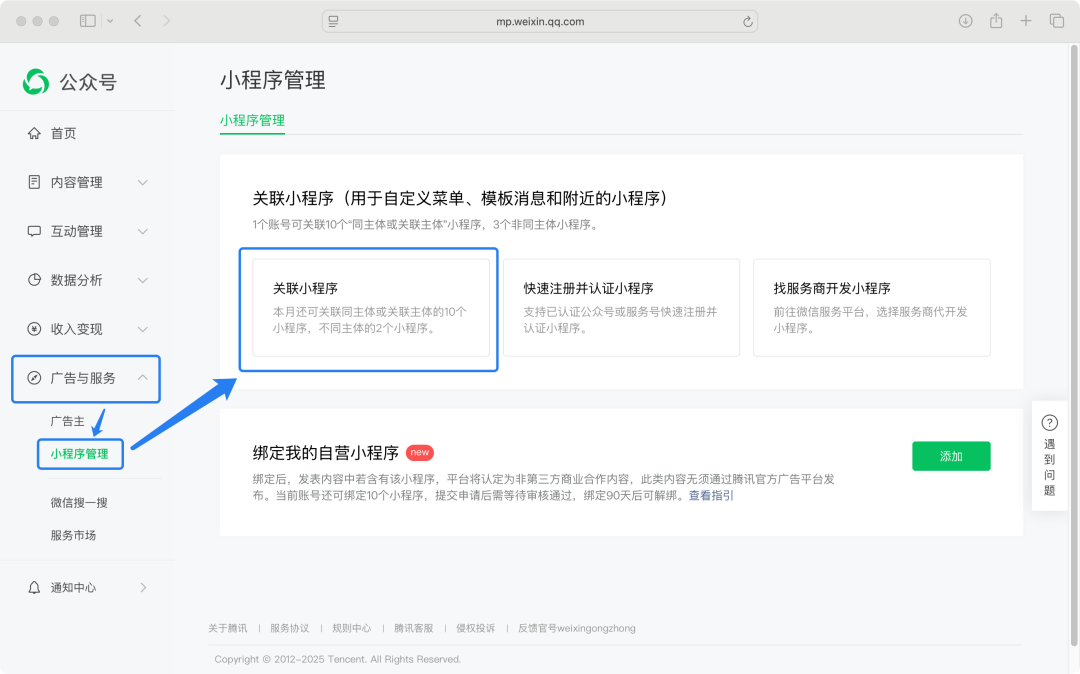This screenshot has width=1080, height=674.
Task: Switch to the 小程序管理 tab
Action: (x=252, y=120)
